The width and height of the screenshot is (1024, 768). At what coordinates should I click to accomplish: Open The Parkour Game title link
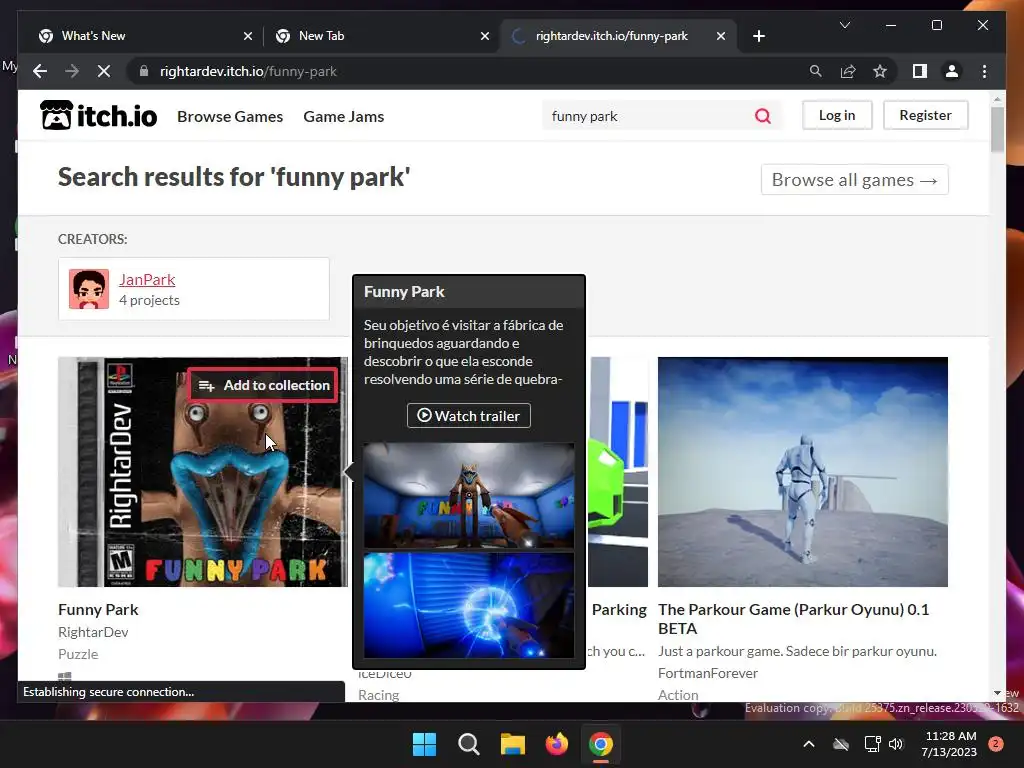(793, 618)
